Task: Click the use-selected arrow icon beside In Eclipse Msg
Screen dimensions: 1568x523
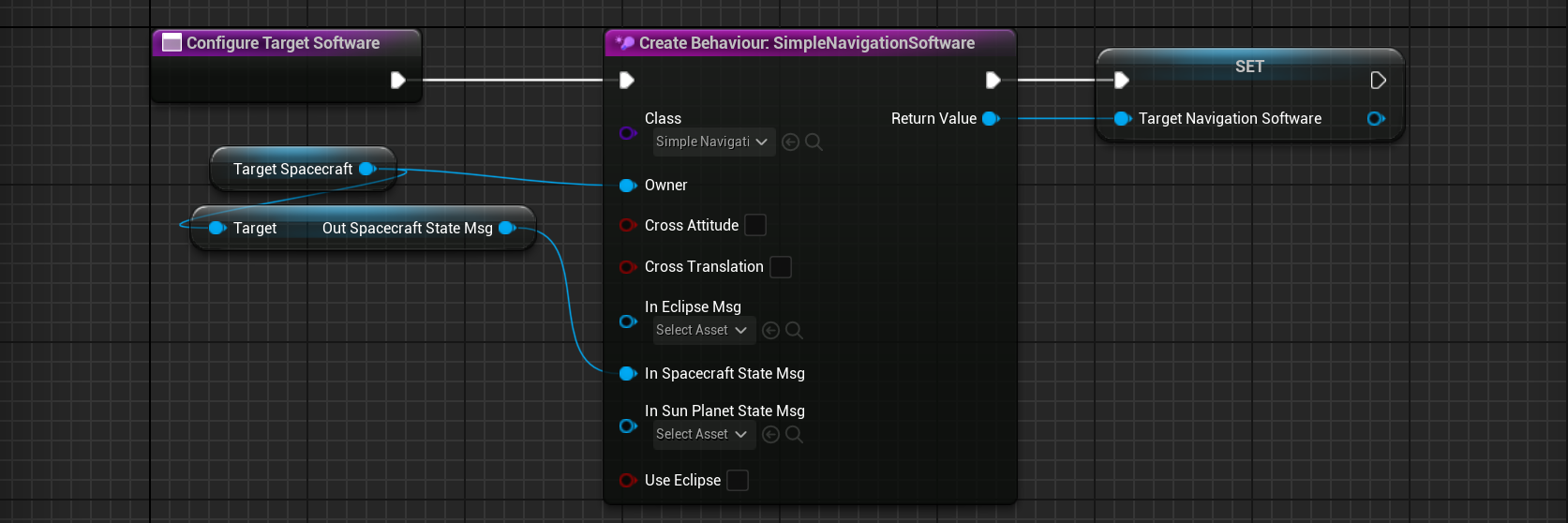Action: [770, 331]
